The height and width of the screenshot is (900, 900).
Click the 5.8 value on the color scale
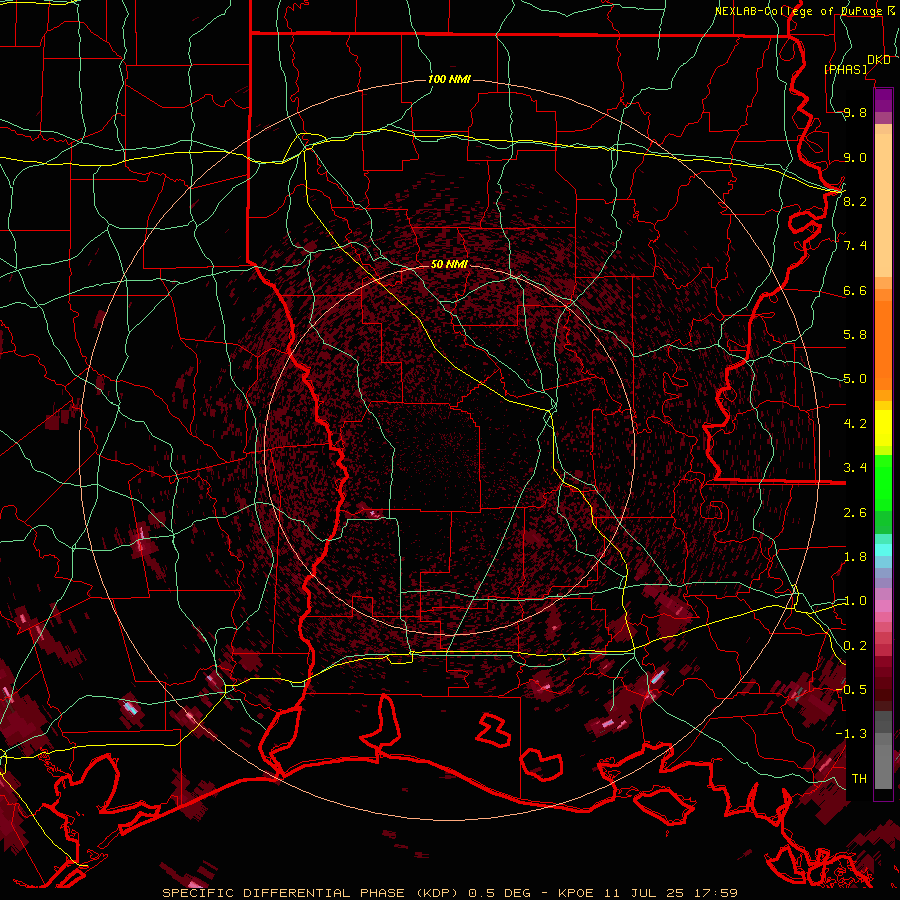(x=855, y=335)
